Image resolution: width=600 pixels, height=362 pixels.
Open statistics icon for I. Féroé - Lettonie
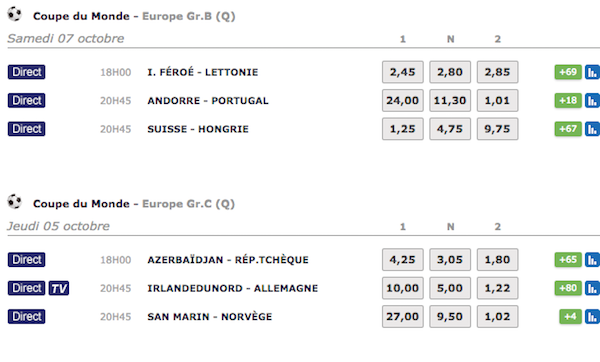[x=592, y=72]
